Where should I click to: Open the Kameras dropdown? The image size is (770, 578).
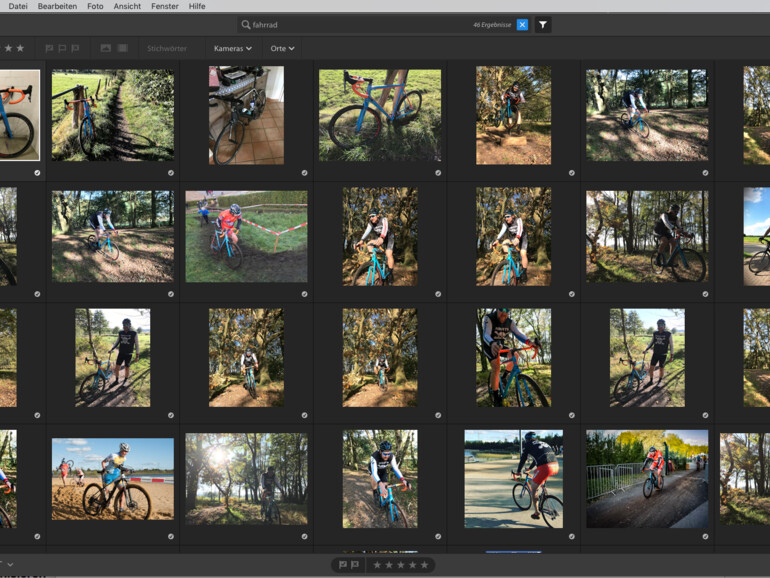tap(233, 48)
